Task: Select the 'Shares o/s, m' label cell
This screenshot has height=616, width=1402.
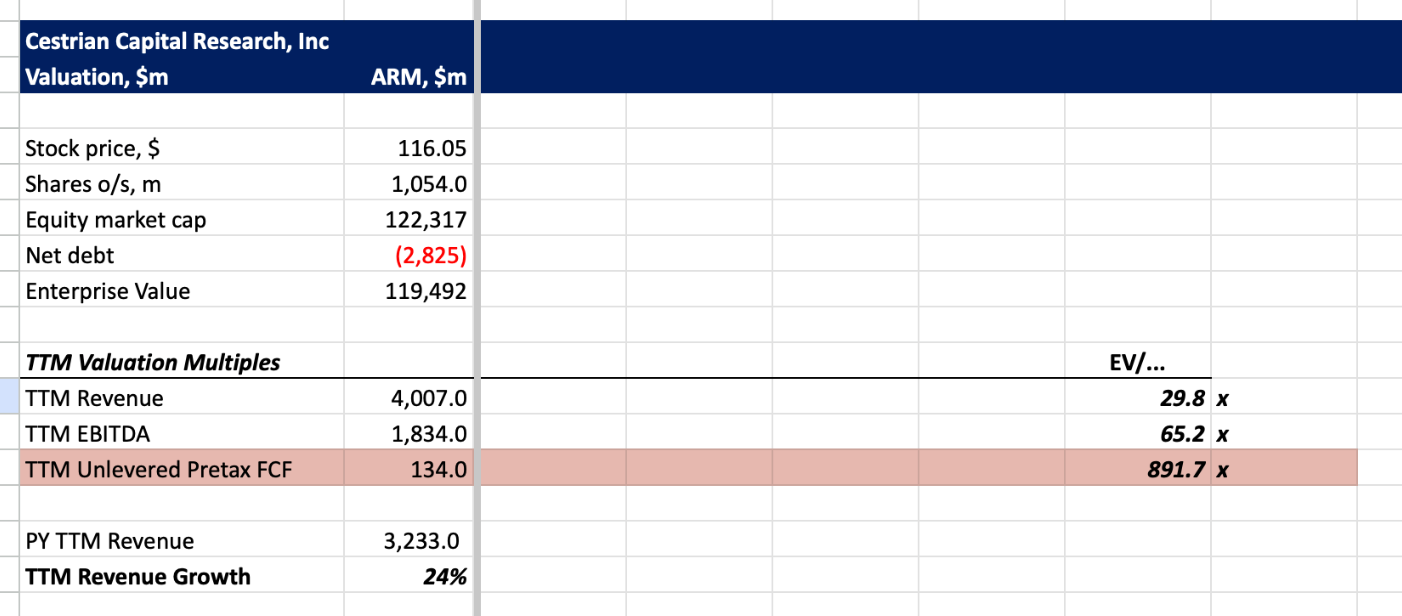Action: (181, 184)
